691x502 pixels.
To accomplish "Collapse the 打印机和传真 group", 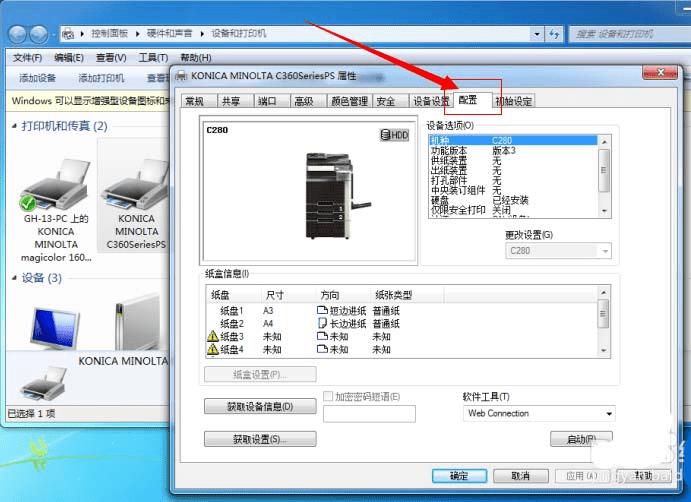I will coord(15,126).
